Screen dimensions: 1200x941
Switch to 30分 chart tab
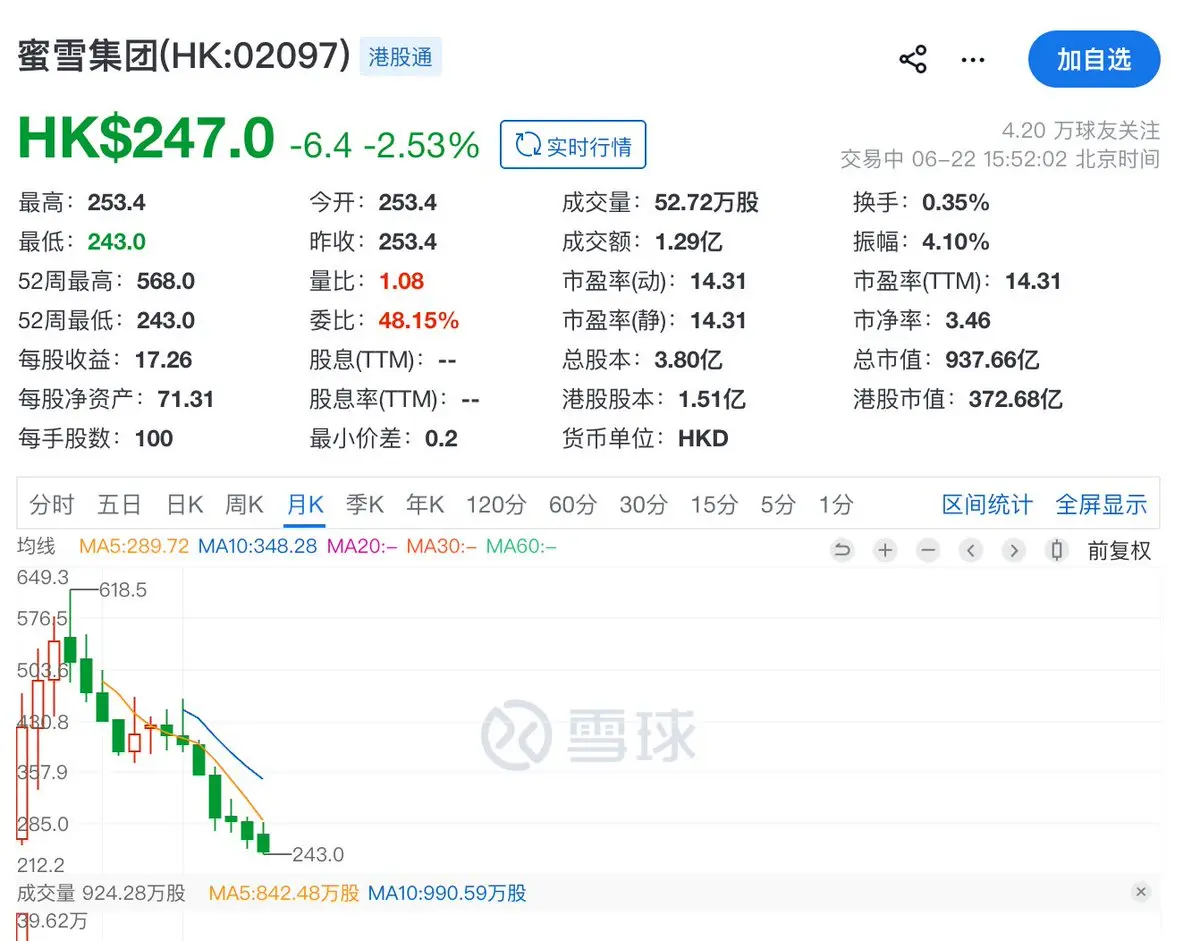(x=643, y=505)
